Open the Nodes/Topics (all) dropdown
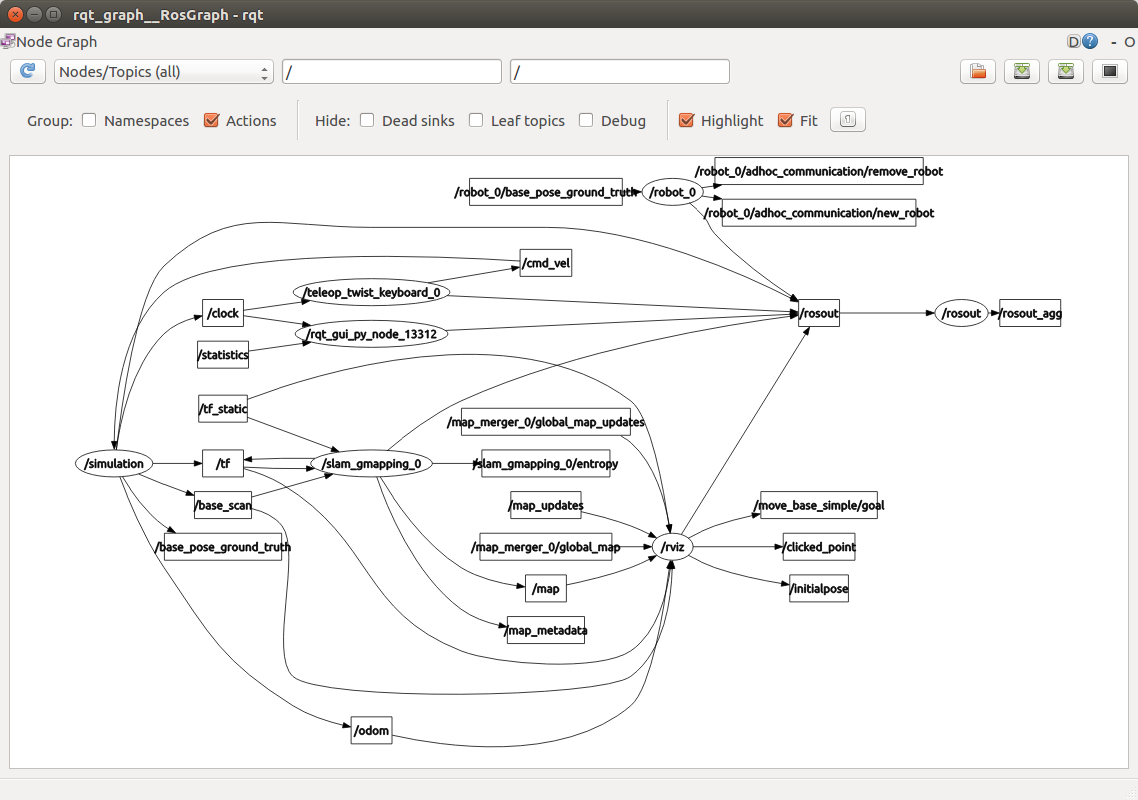 pos(164,72)
